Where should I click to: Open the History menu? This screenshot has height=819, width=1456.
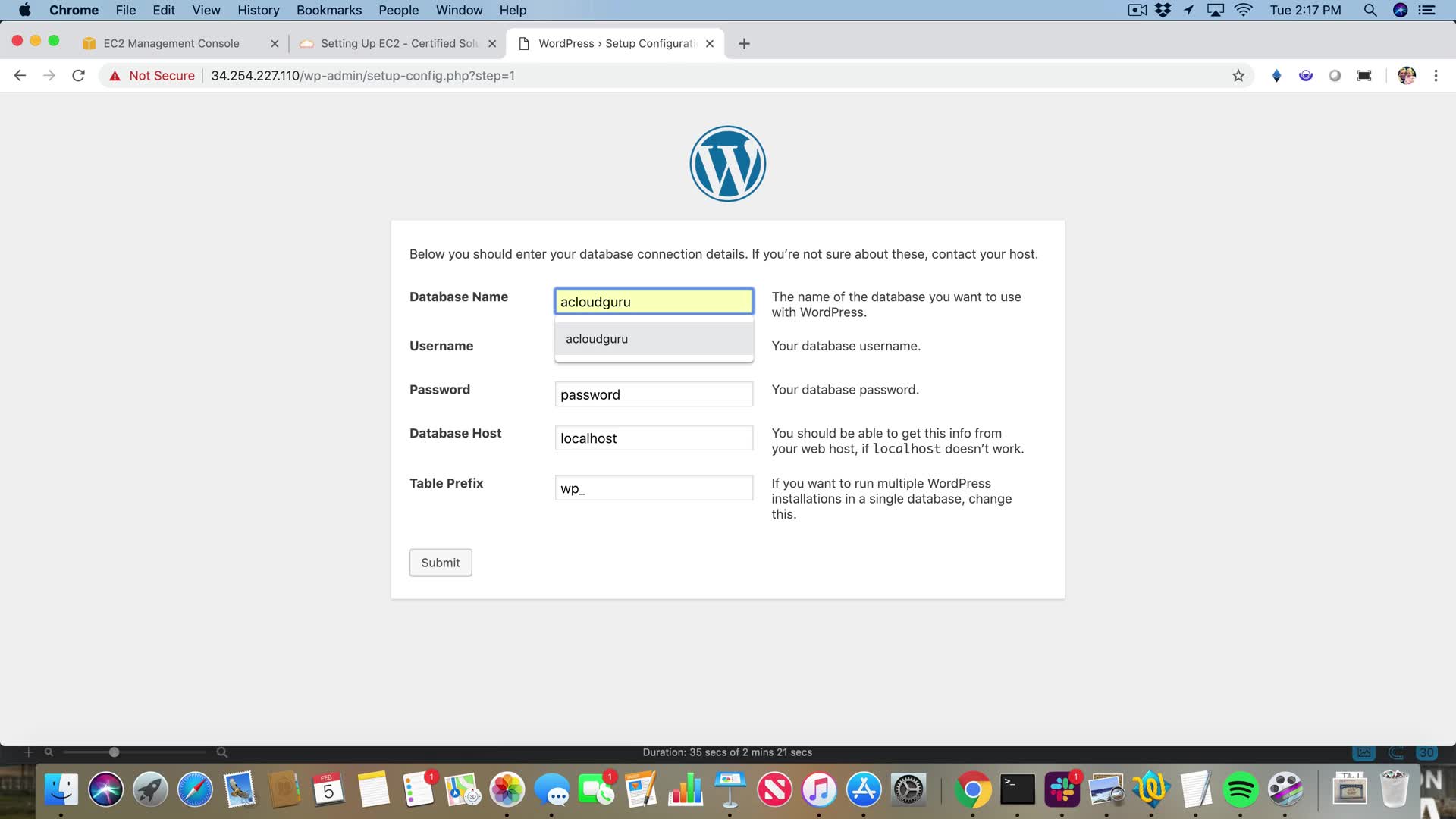[x=258, y=10]
